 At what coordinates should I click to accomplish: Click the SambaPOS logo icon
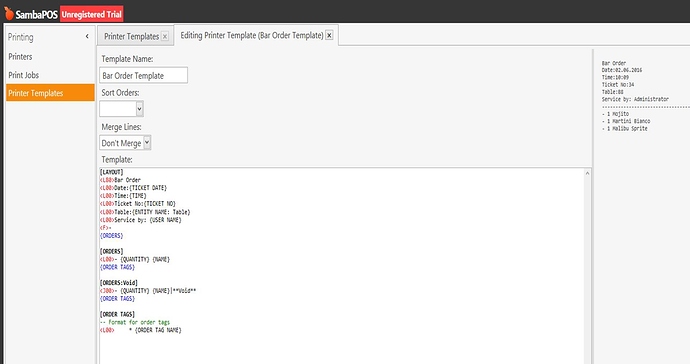(x=9, y=13)
